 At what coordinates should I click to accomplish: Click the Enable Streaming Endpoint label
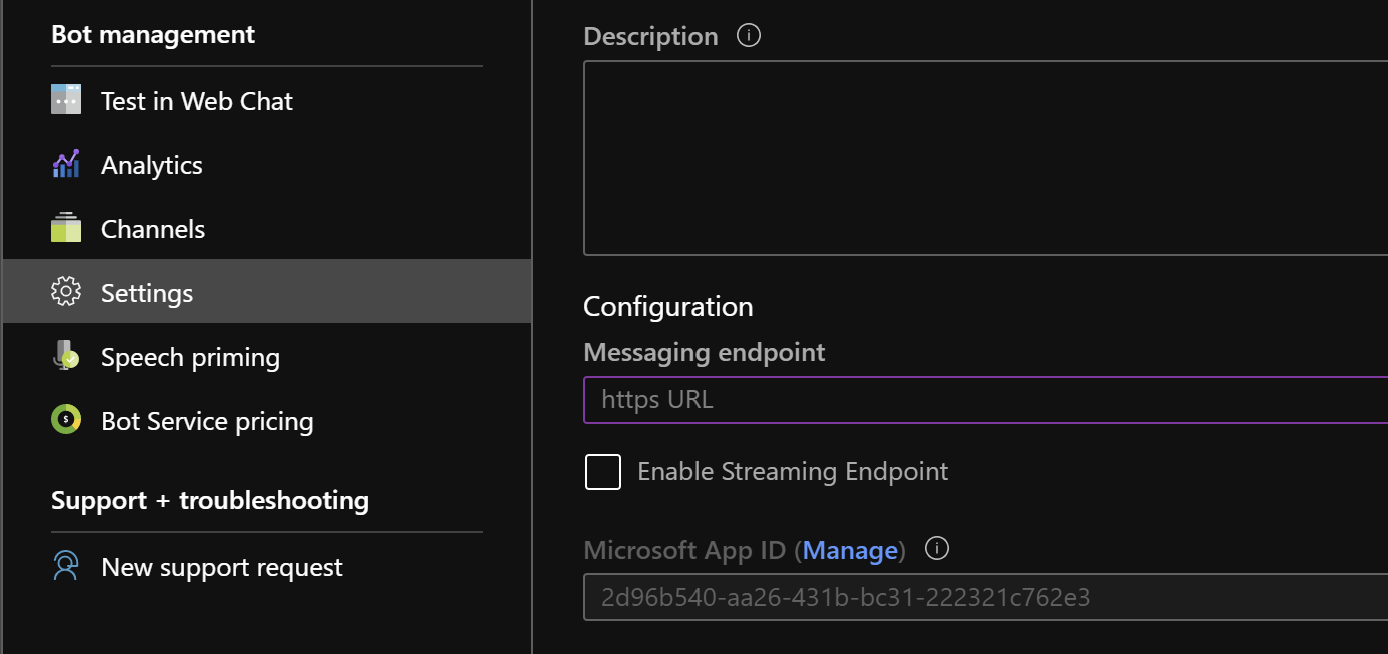792,471
